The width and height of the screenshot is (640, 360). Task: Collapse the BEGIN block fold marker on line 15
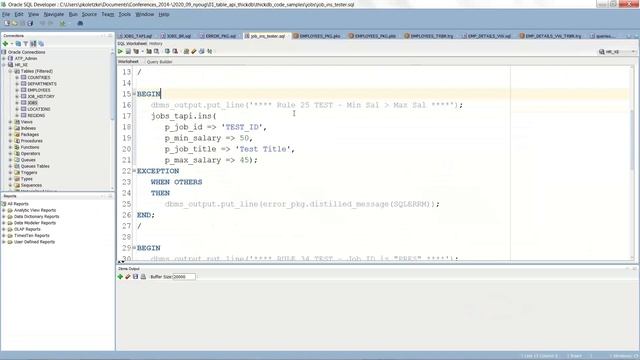134,94
